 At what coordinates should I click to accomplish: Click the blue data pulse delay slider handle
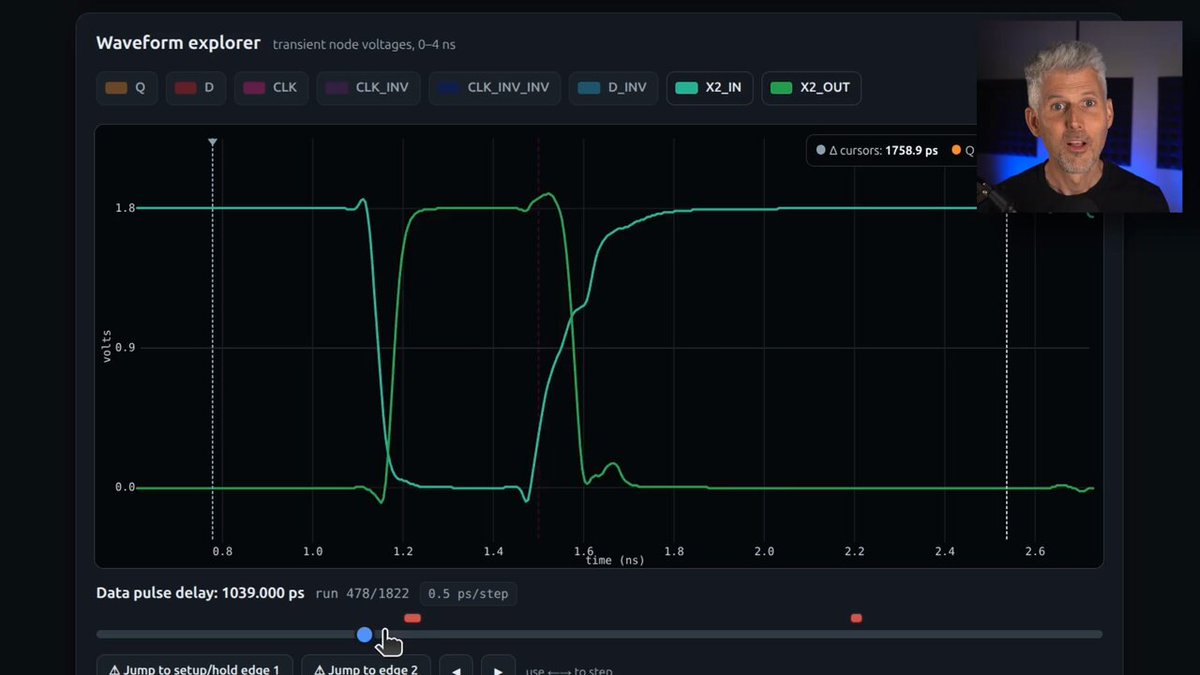click(x=364, y=634)
